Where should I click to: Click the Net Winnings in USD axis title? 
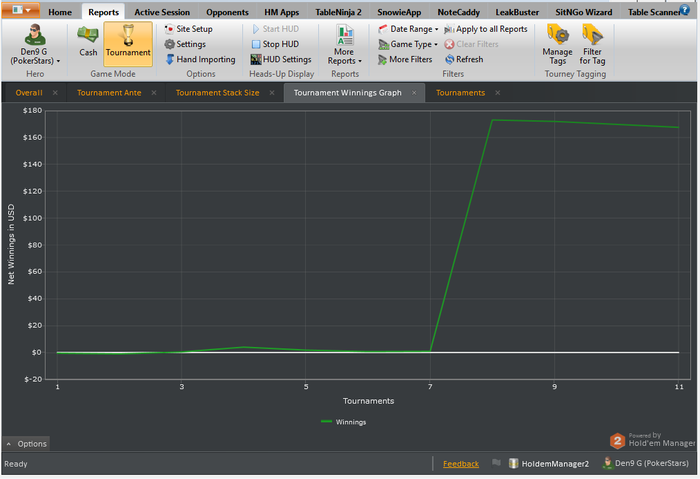[x=11, y=244]
